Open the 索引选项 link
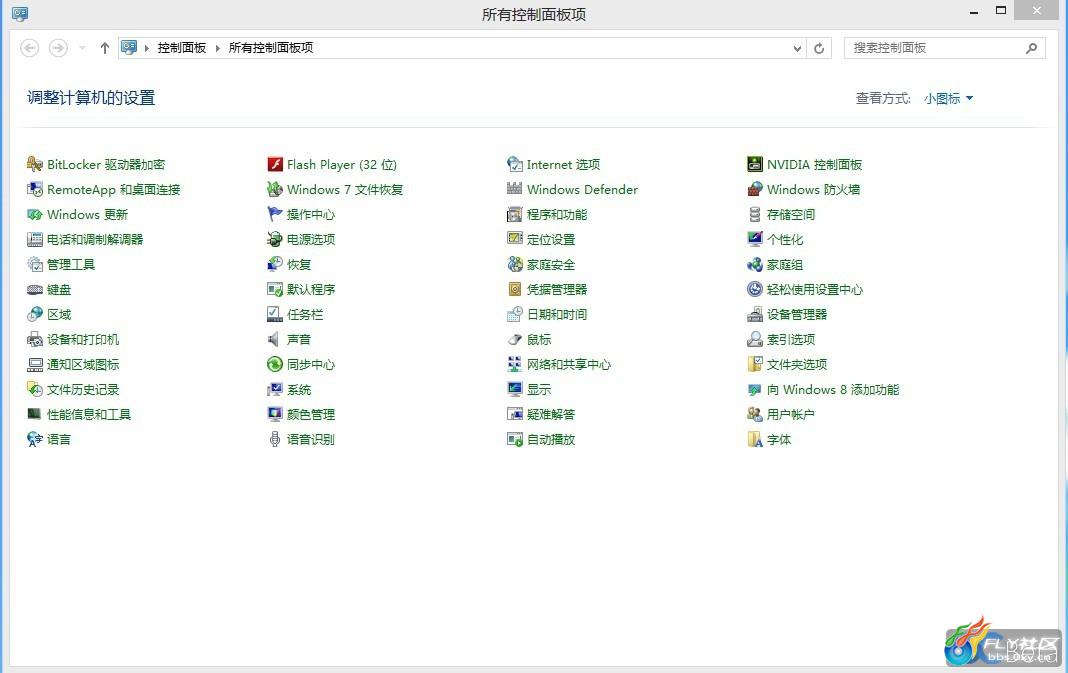 (791, 339)
